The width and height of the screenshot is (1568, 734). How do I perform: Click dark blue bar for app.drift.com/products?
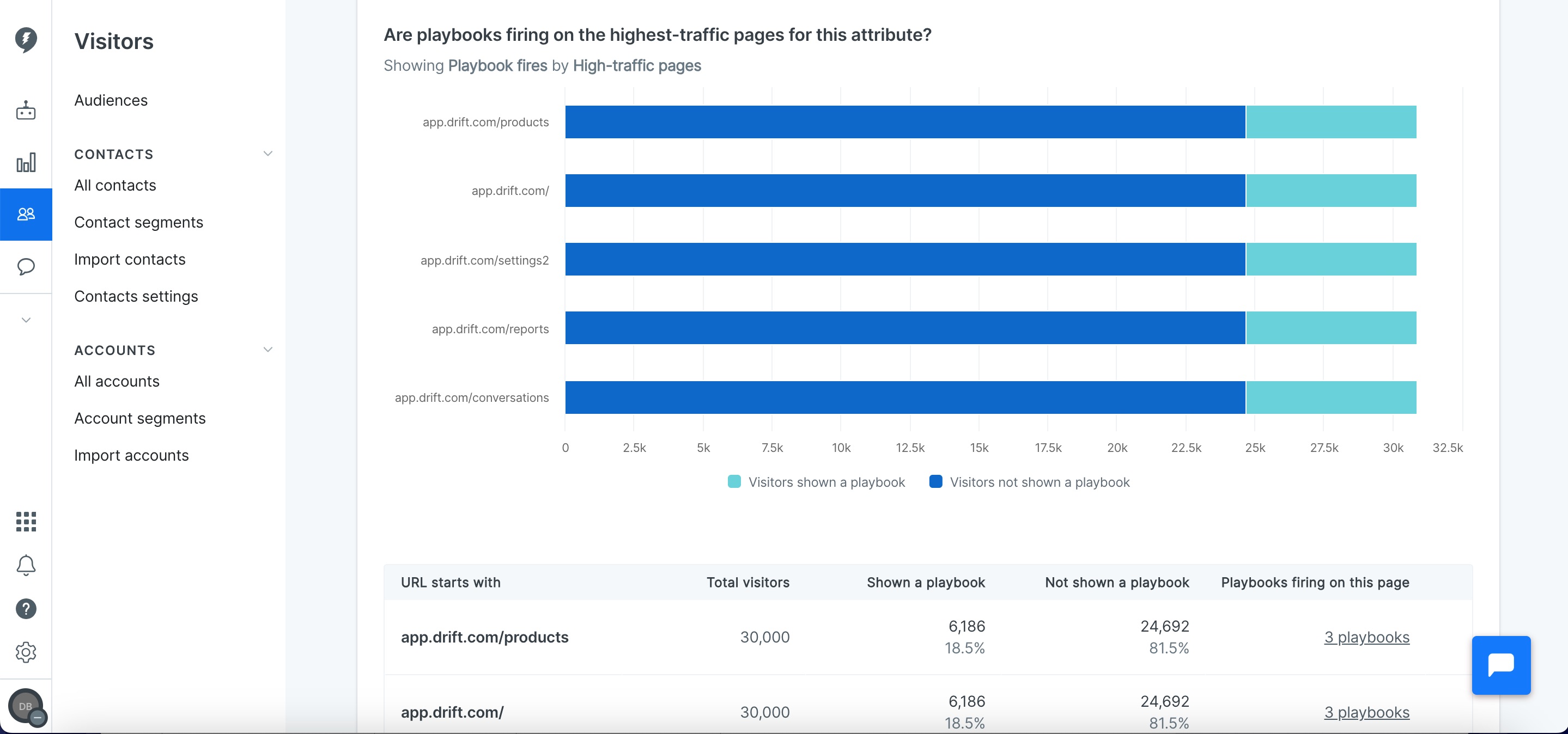(905, 122)
